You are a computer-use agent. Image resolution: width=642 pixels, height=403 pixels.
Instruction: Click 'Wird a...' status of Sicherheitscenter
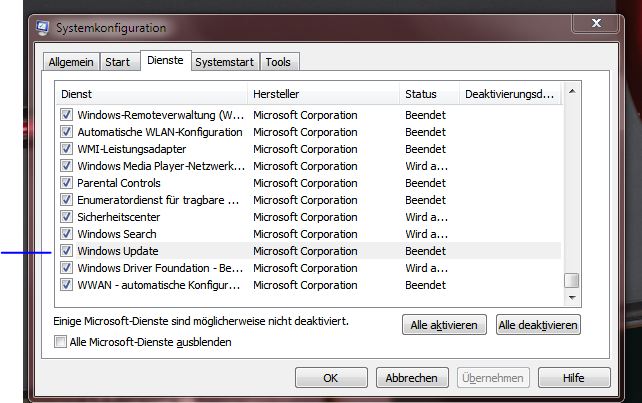[426, 217]
